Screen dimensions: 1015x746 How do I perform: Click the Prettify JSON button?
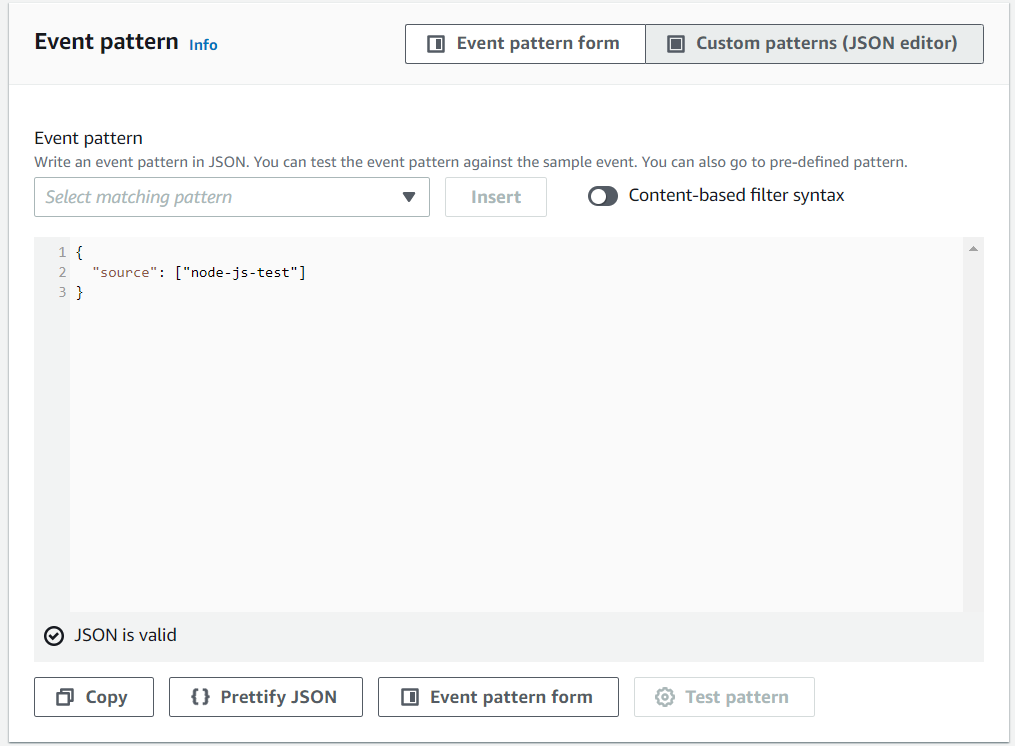[x=265, y=697]
